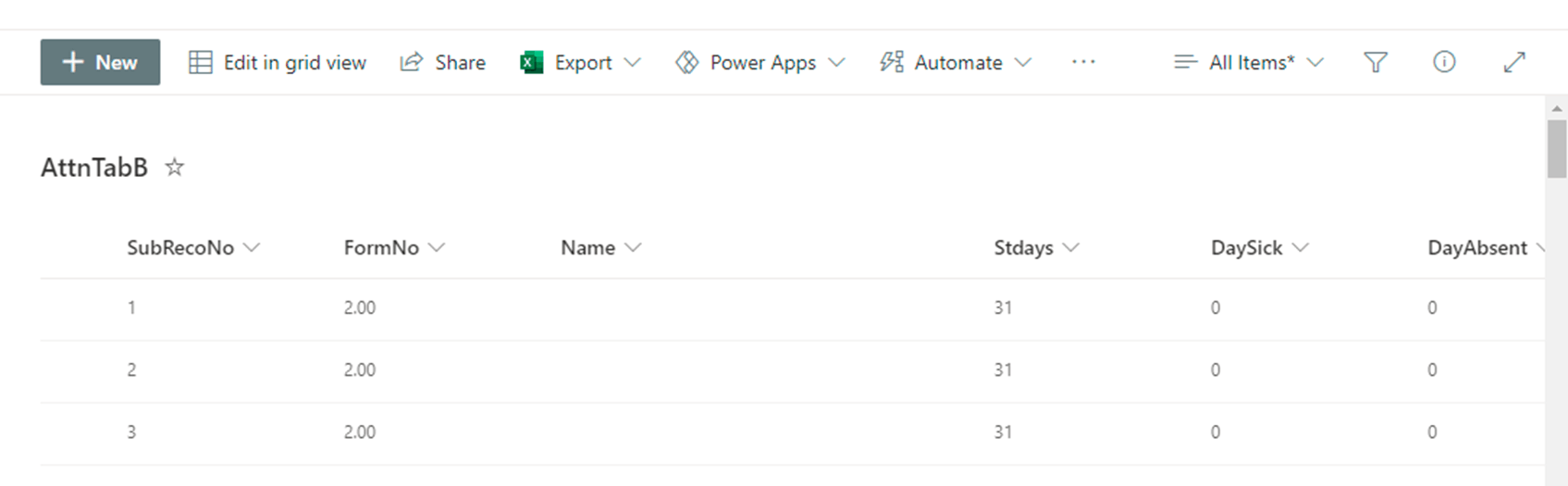The width and height of the screenshot is (1568, 486).
Task: Expand the Name column menu
Action: [x=633, y=248]
